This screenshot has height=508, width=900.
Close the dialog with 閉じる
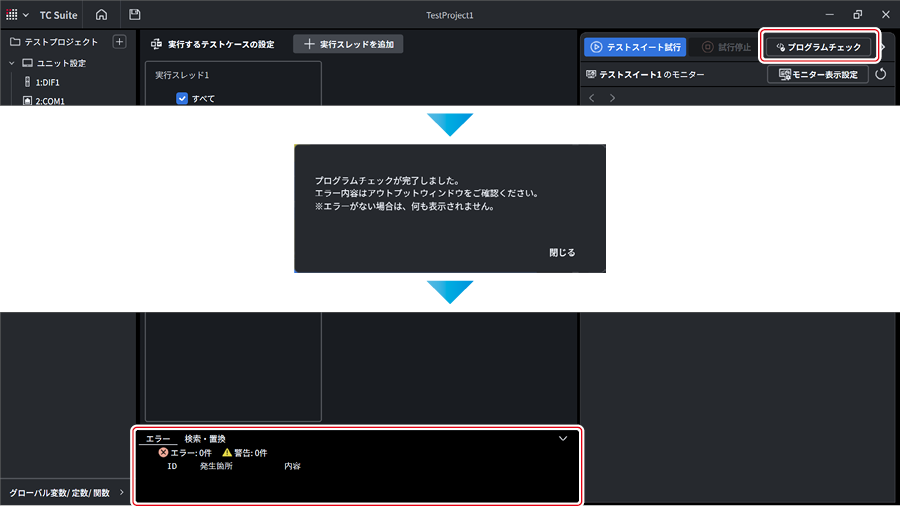[562, 253]
